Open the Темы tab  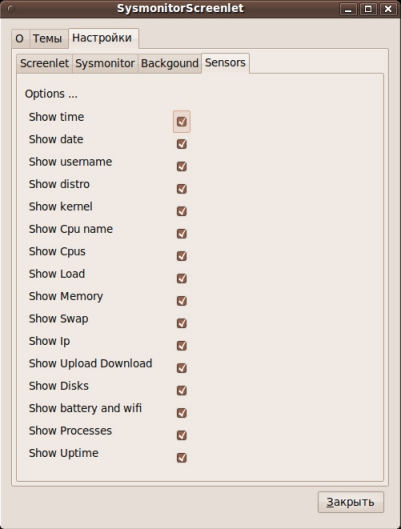[x=47, y=38]
